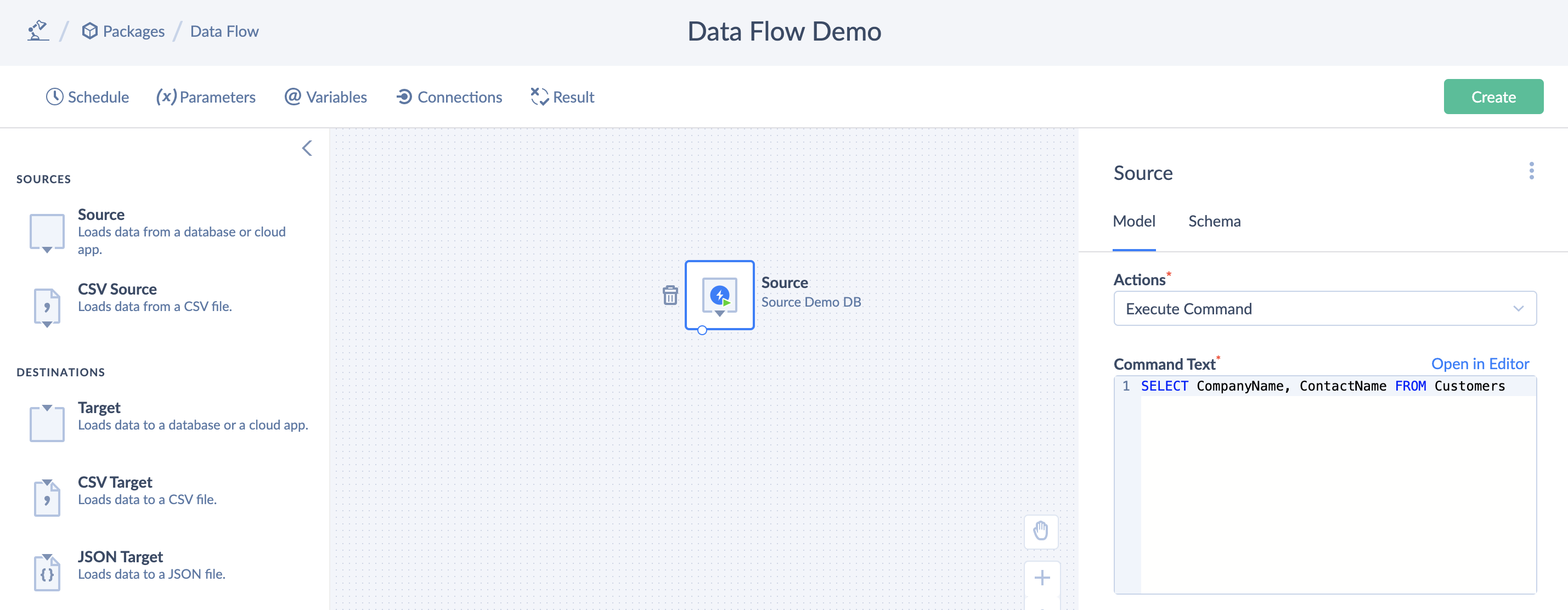
Task: Click the Packages cube icon
Action: click(x=89, y=30)
